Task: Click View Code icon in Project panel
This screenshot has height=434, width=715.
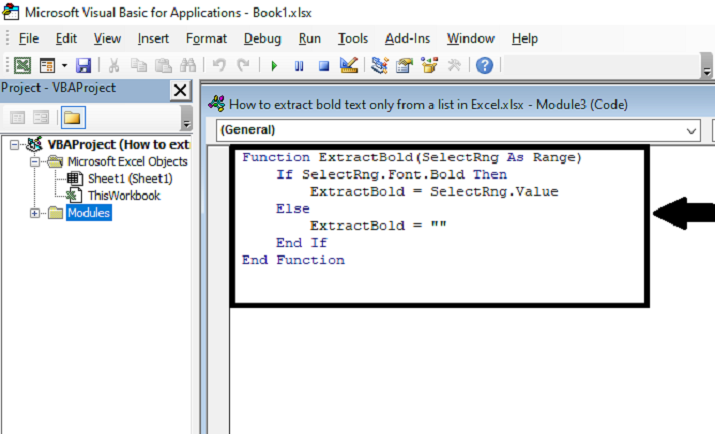Action: click(x=17, y=118)
